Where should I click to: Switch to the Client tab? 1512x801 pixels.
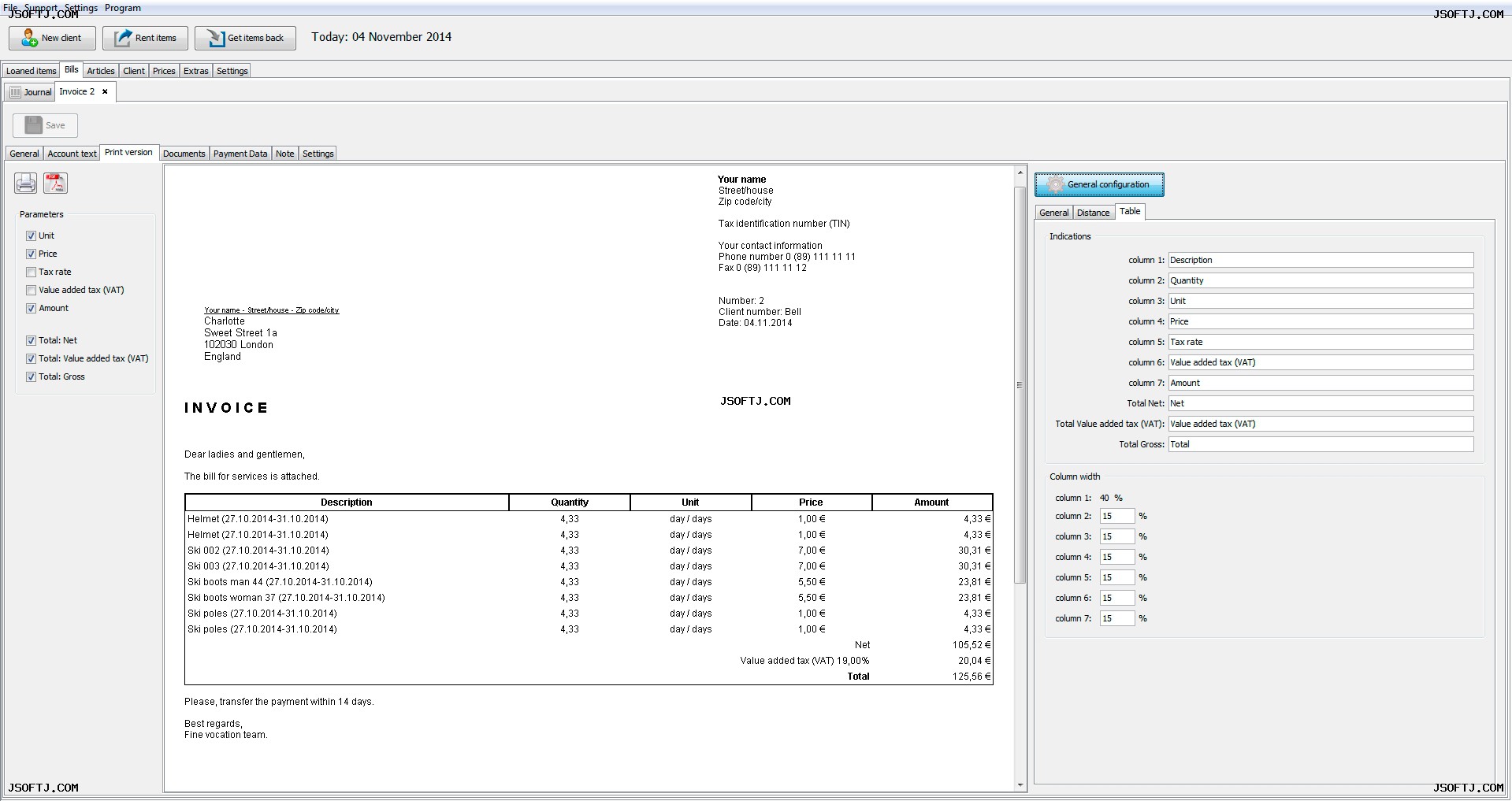(x=134, y=71)
